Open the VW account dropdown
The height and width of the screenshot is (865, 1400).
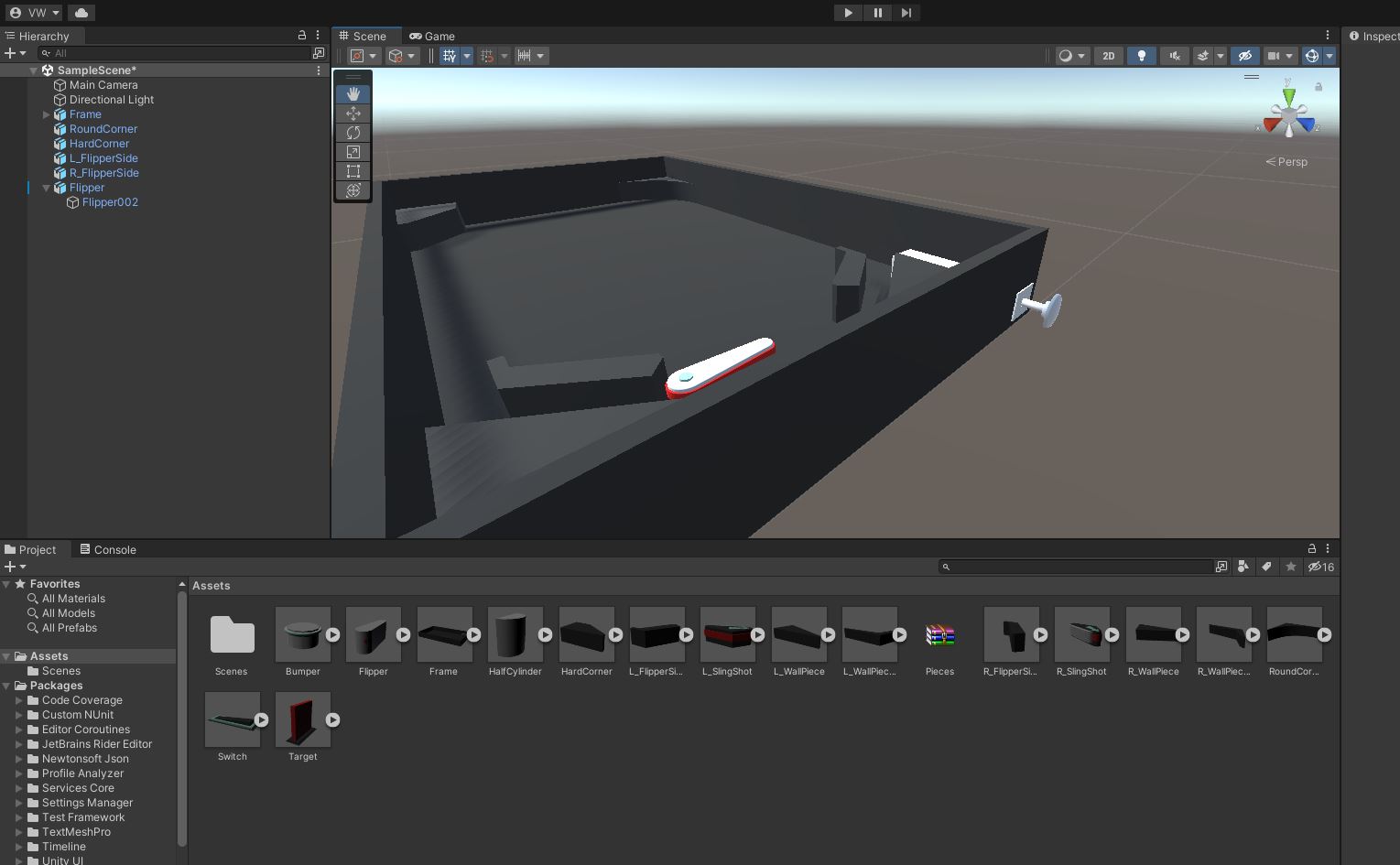click(35, 13)
